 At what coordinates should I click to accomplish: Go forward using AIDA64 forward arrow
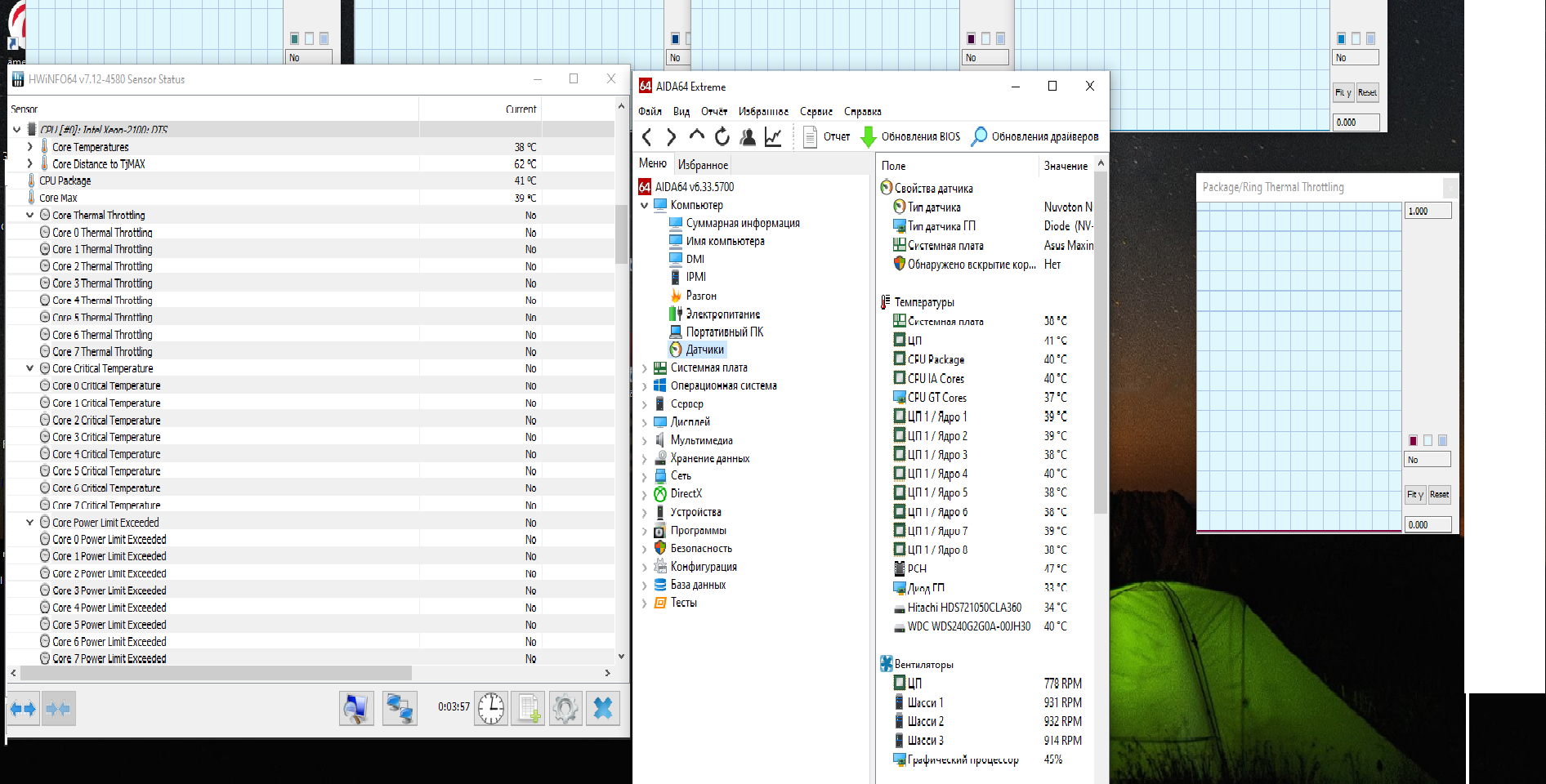click(671, 137)
